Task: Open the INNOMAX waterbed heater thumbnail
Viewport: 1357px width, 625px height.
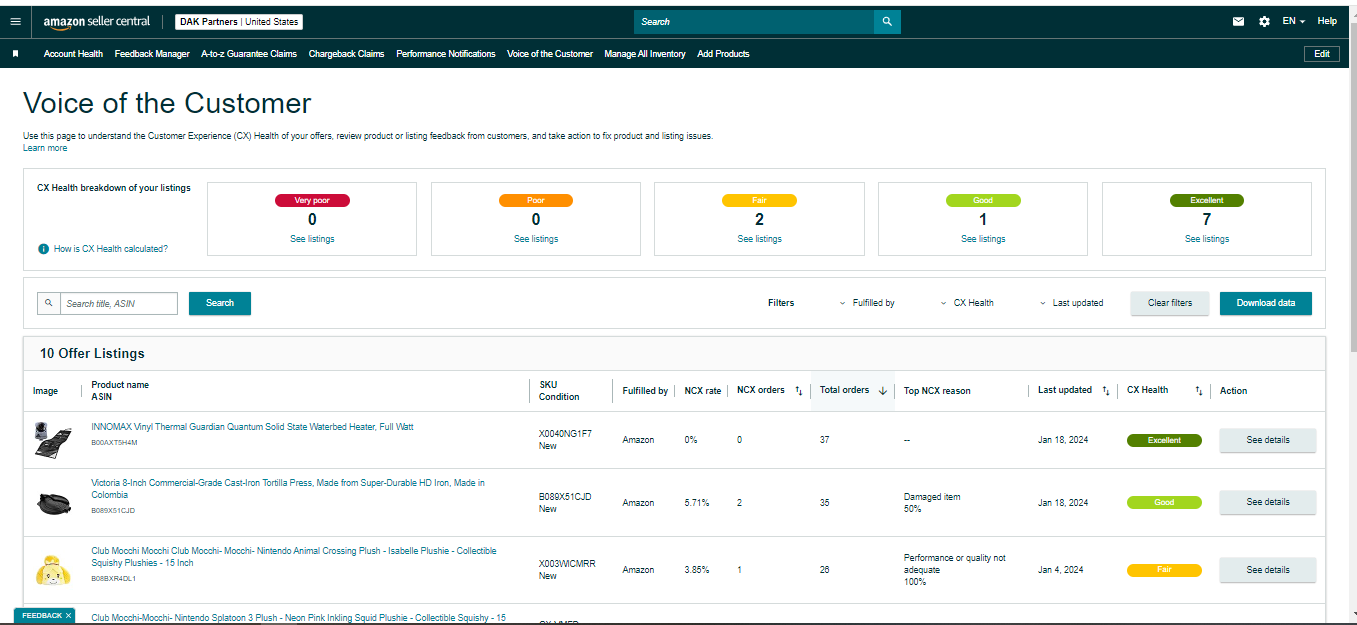Action: [52, 440]
